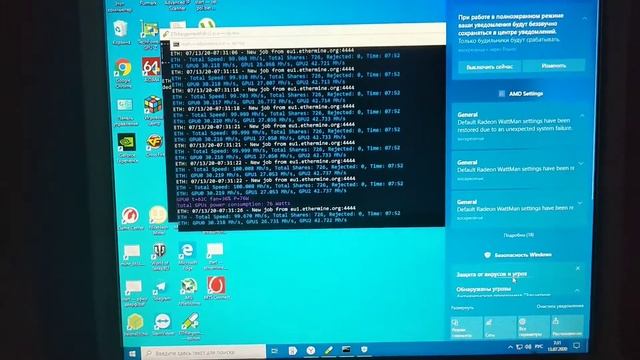Show hidden system tray icons
Viewport: 640px width, 360px height.
pos(510,347)
